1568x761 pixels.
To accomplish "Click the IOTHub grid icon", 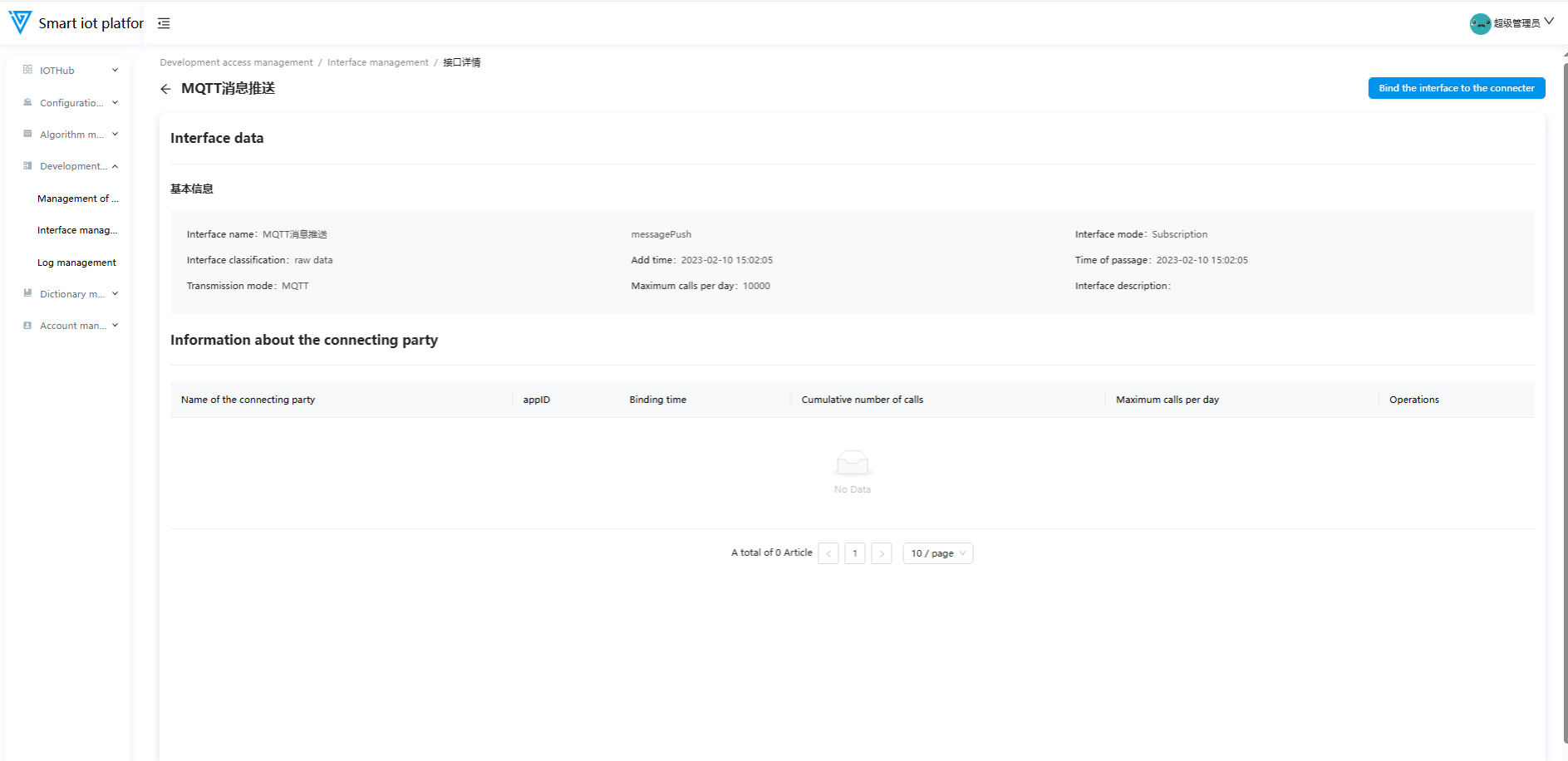I will 27,70.
